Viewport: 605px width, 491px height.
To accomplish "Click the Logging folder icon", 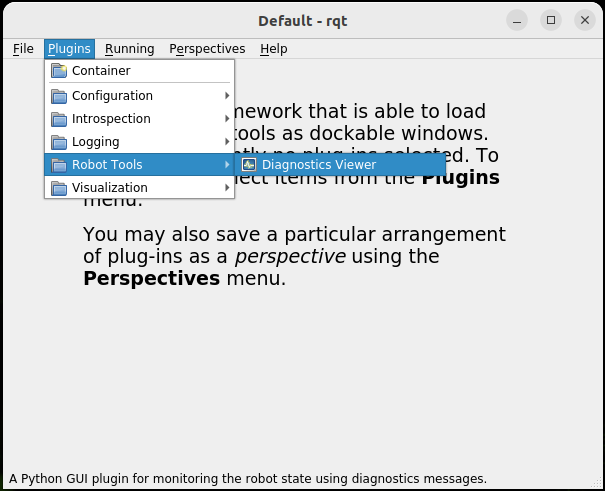I will 59,142.
